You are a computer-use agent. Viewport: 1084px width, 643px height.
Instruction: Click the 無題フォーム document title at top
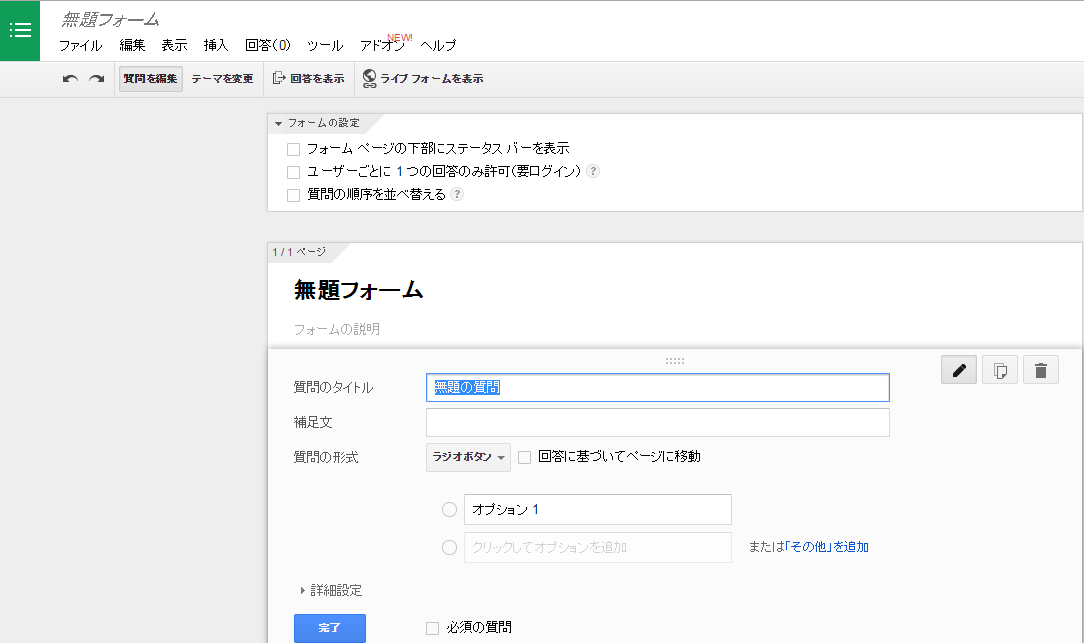[111, 19]
